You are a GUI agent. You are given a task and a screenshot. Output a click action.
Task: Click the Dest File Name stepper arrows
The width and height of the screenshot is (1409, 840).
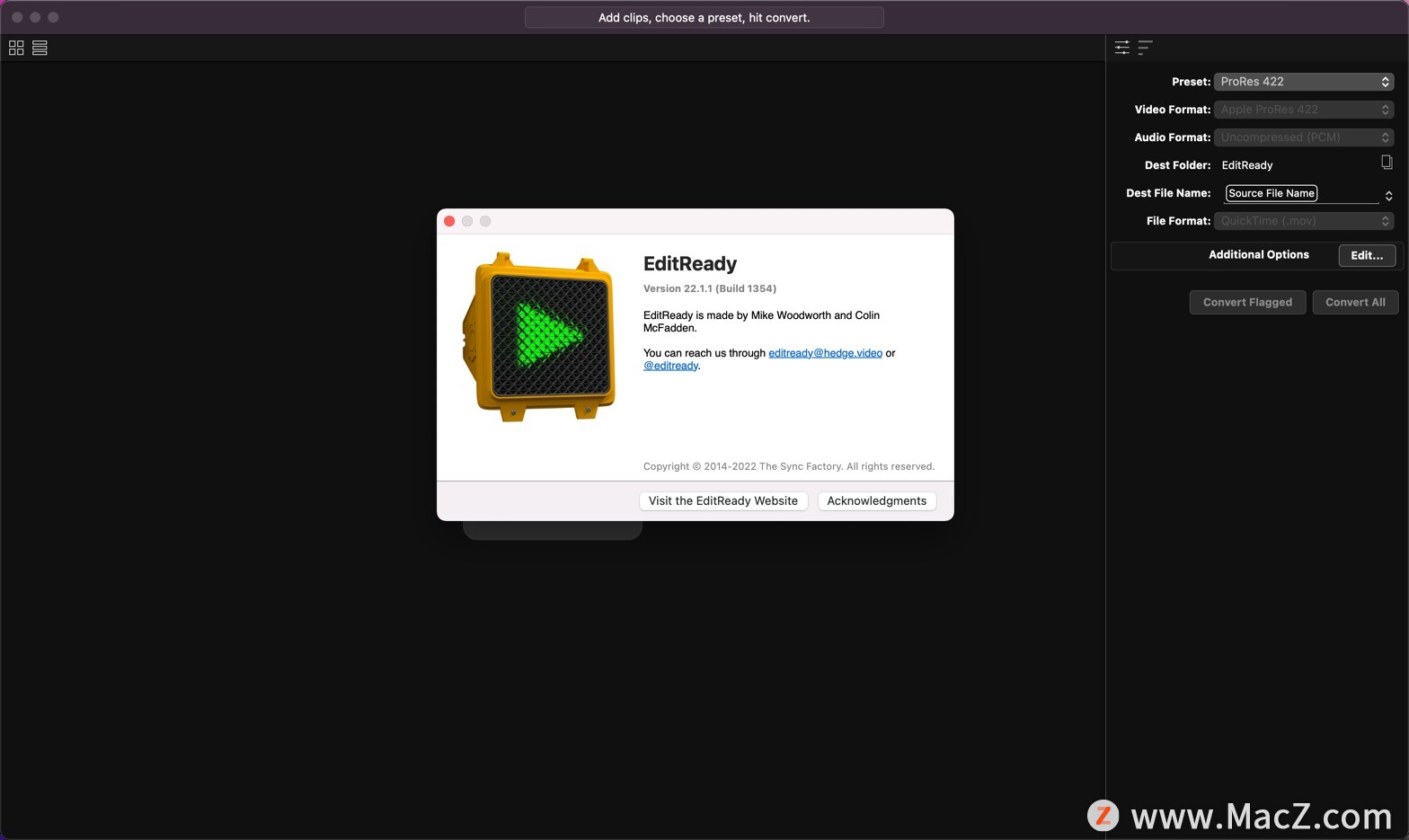point(1389,195)
